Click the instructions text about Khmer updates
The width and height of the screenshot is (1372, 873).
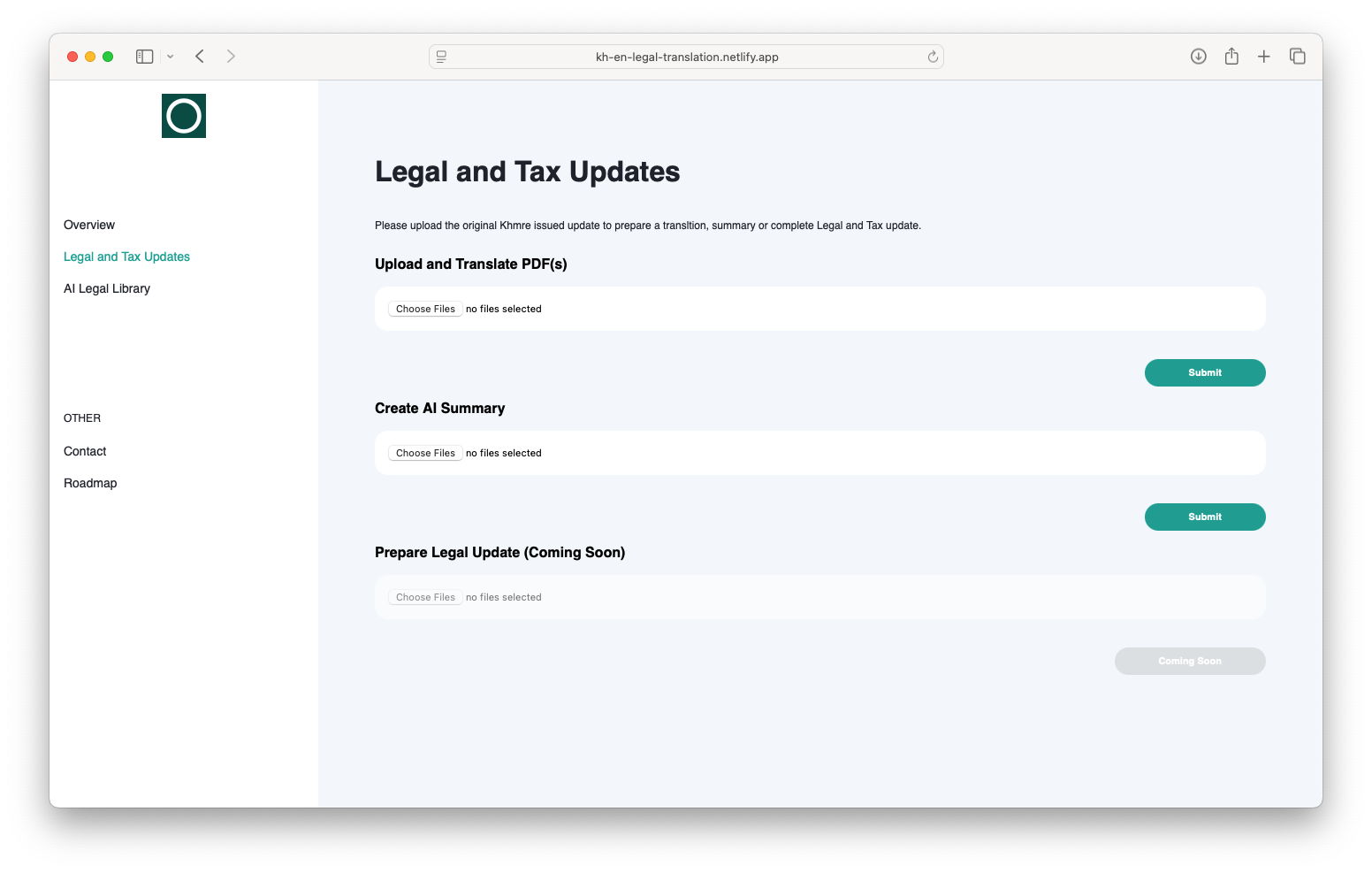(x=648, y=226)
